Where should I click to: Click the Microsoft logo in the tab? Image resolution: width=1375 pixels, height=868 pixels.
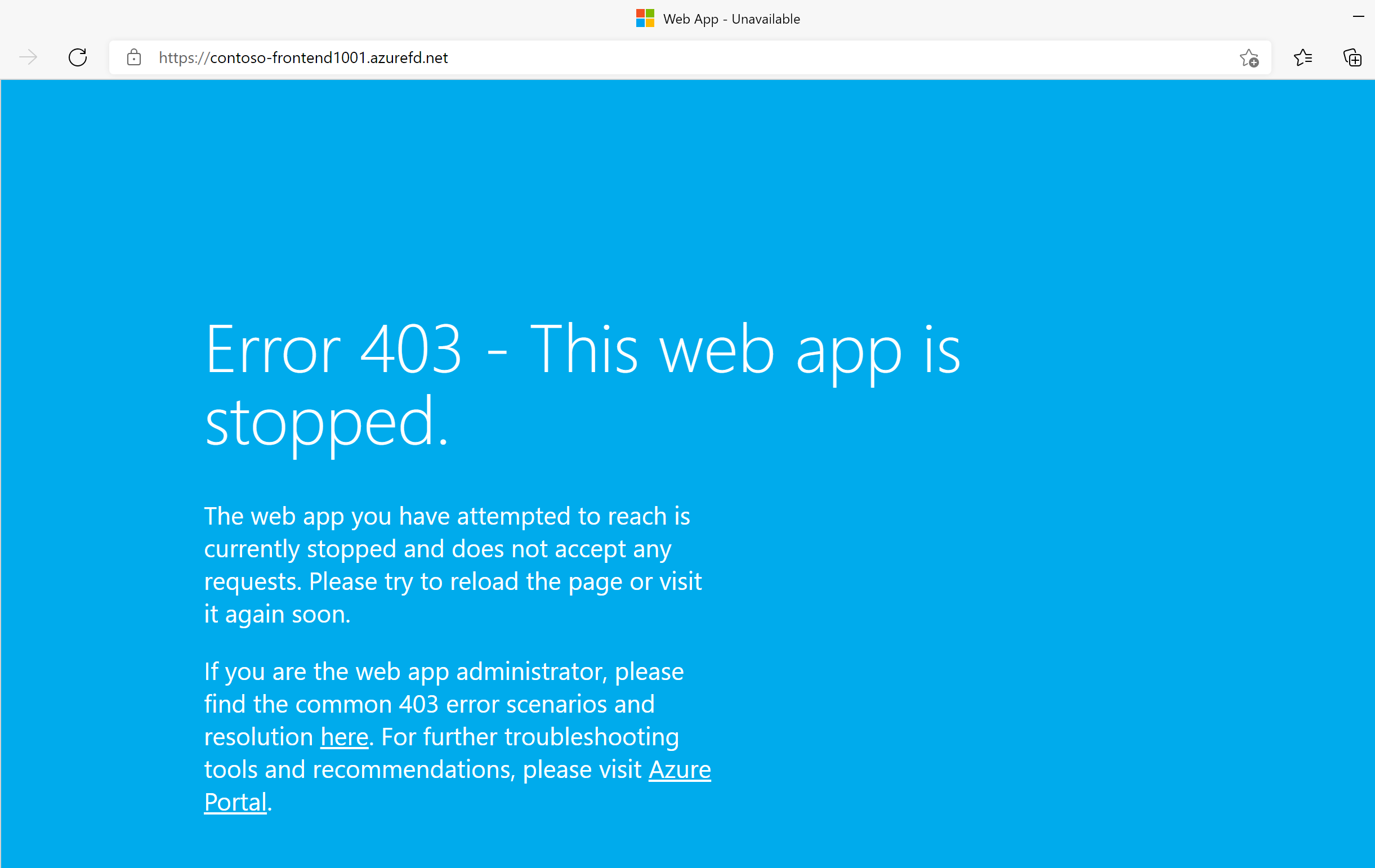pyautogui.click(x=645, y=18)
